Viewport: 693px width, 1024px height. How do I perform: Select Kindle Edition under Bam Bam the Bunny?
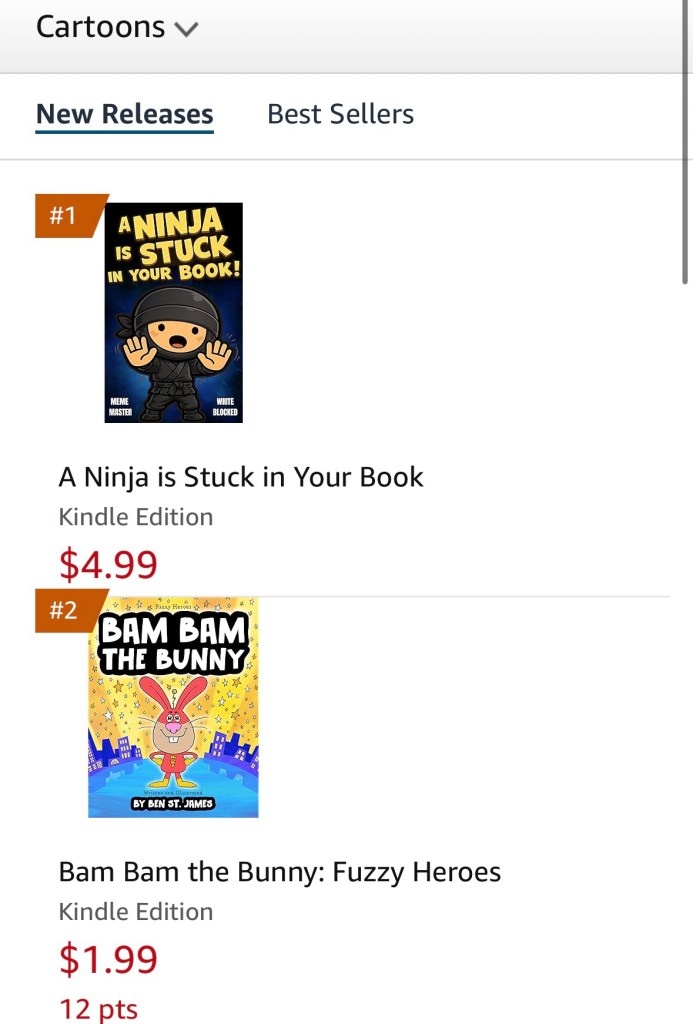pyautogui.click(x=136, y=912)
